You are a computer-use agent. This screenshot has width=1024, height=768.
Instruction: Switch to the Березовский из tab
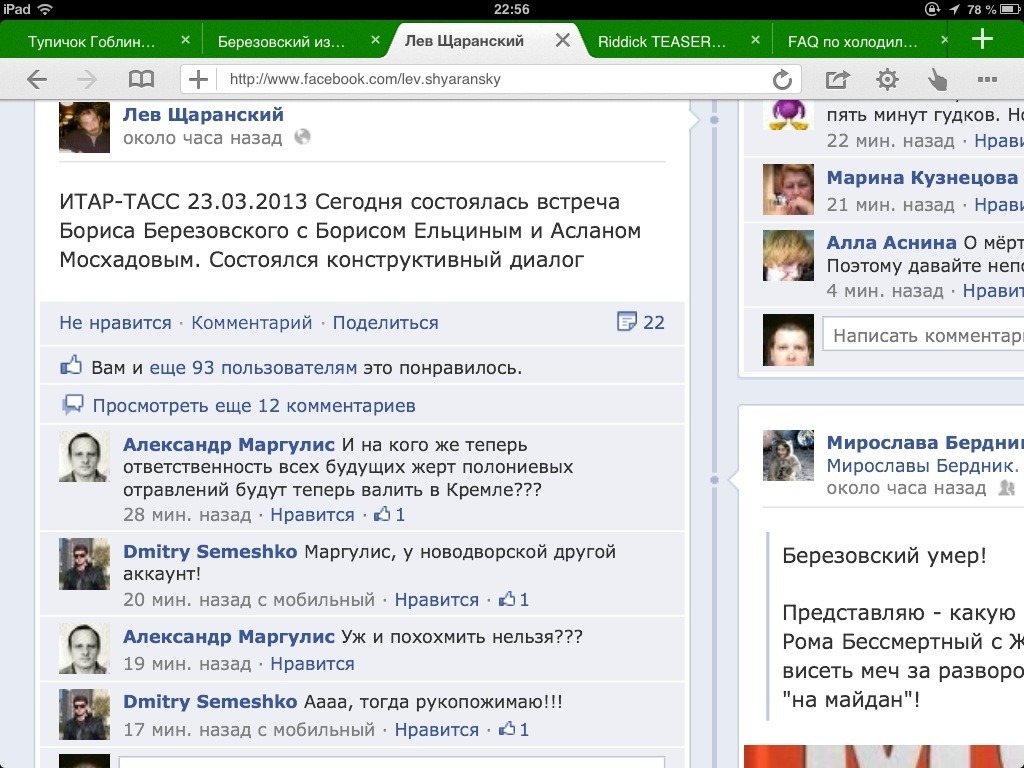coord(281,42)
